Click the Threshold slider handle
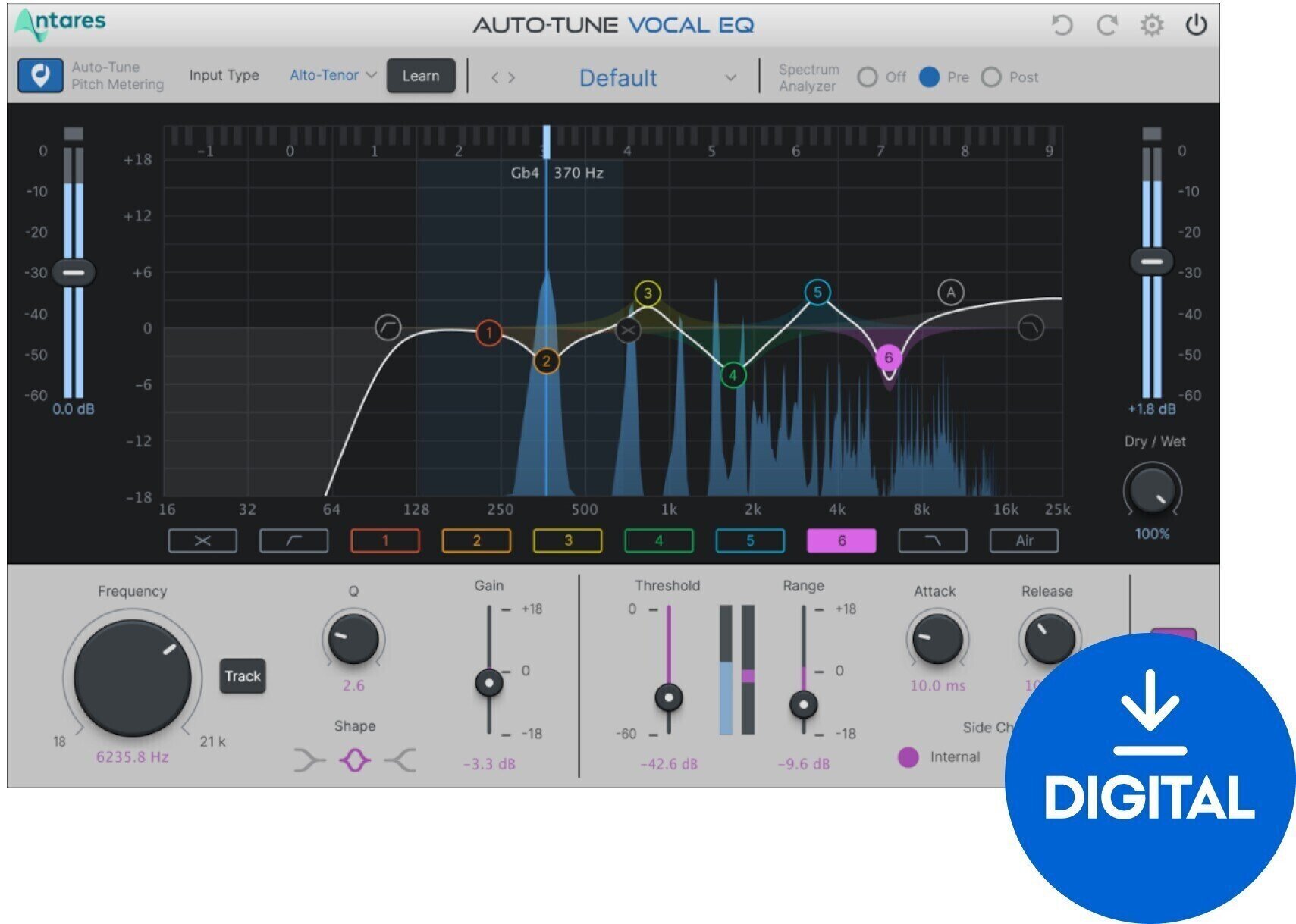The image size is (1296, 924). click(669, 697)
